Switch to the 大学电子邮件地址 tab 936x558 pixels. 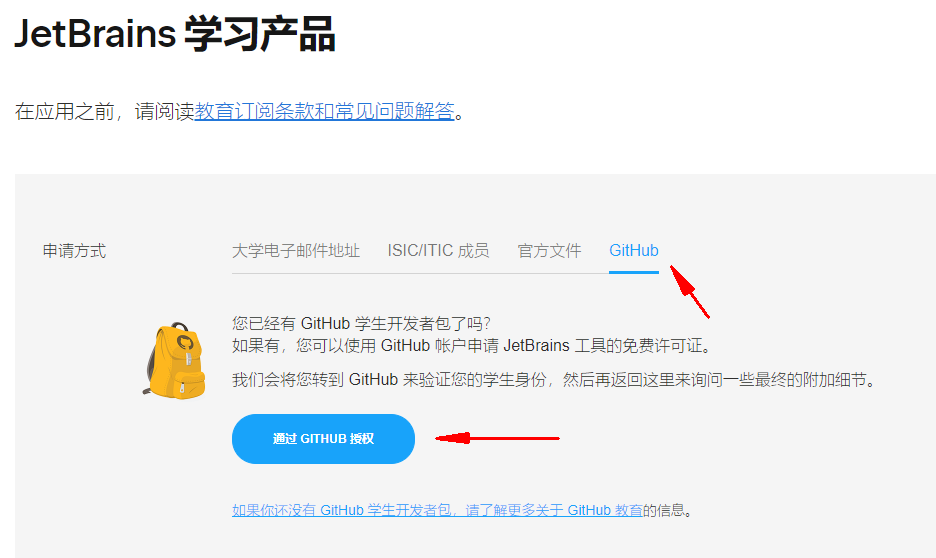click(x=295, y=251)
